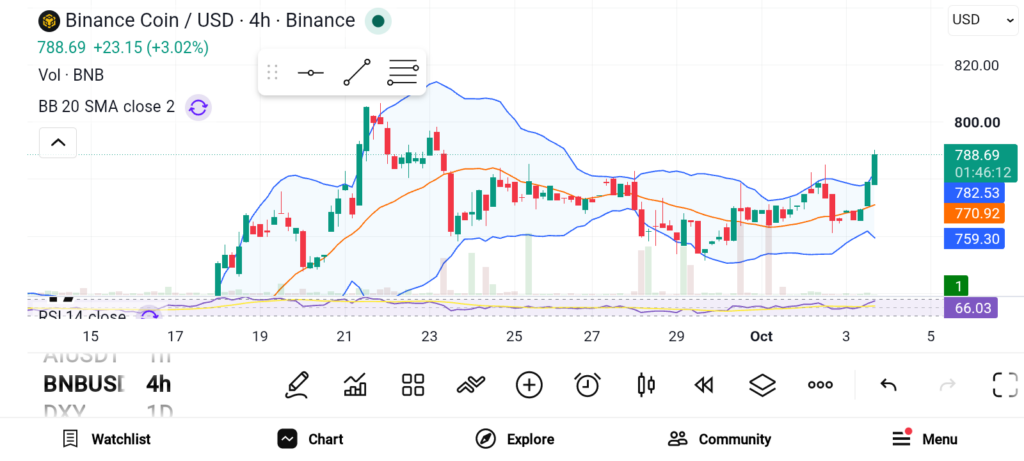Enter fullscreen with corner brackets icon
Viewport: 1024px width, 461px height.
click(x=1005, y=385)
